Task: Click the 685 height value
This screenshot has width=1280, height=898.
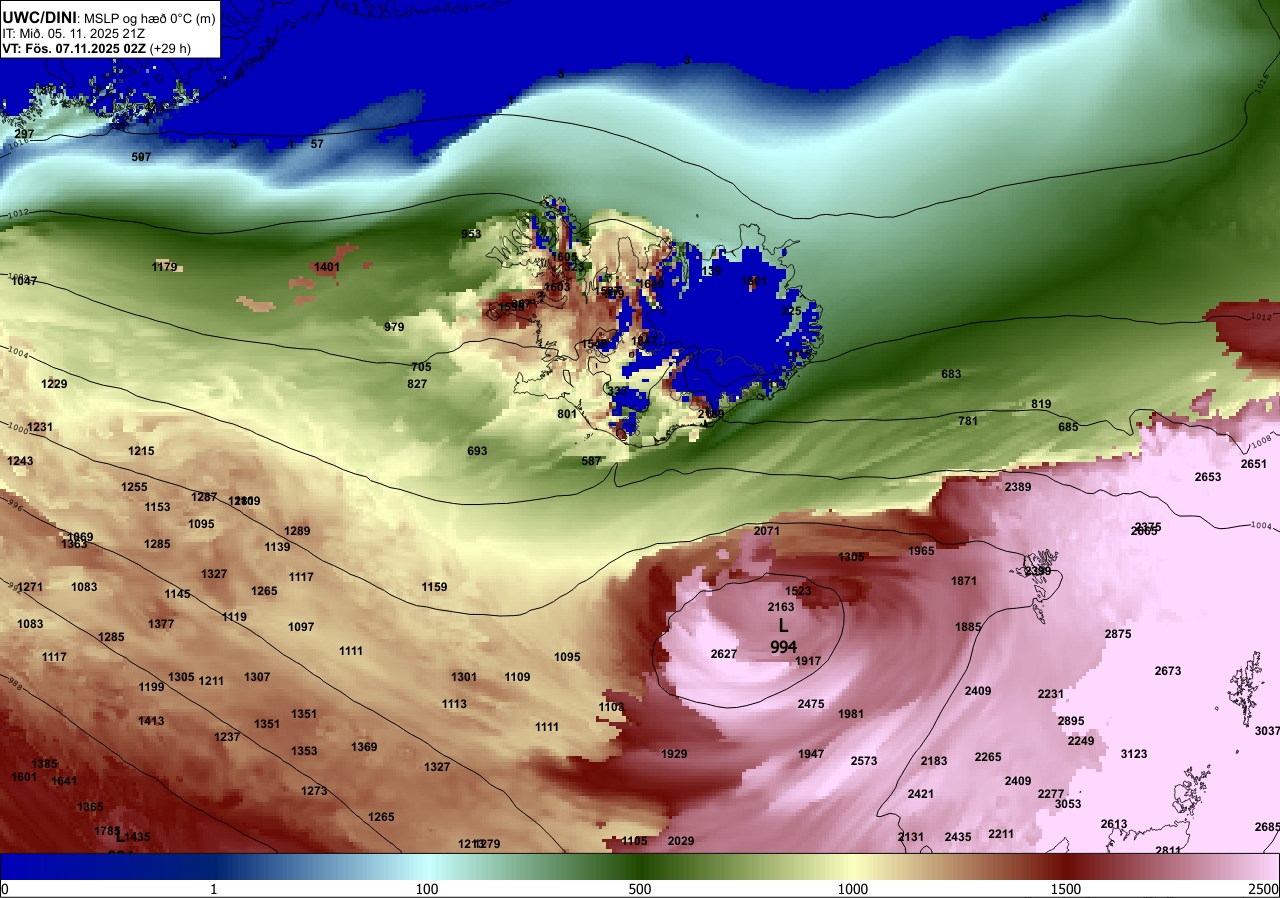Action: [1068, 427]
